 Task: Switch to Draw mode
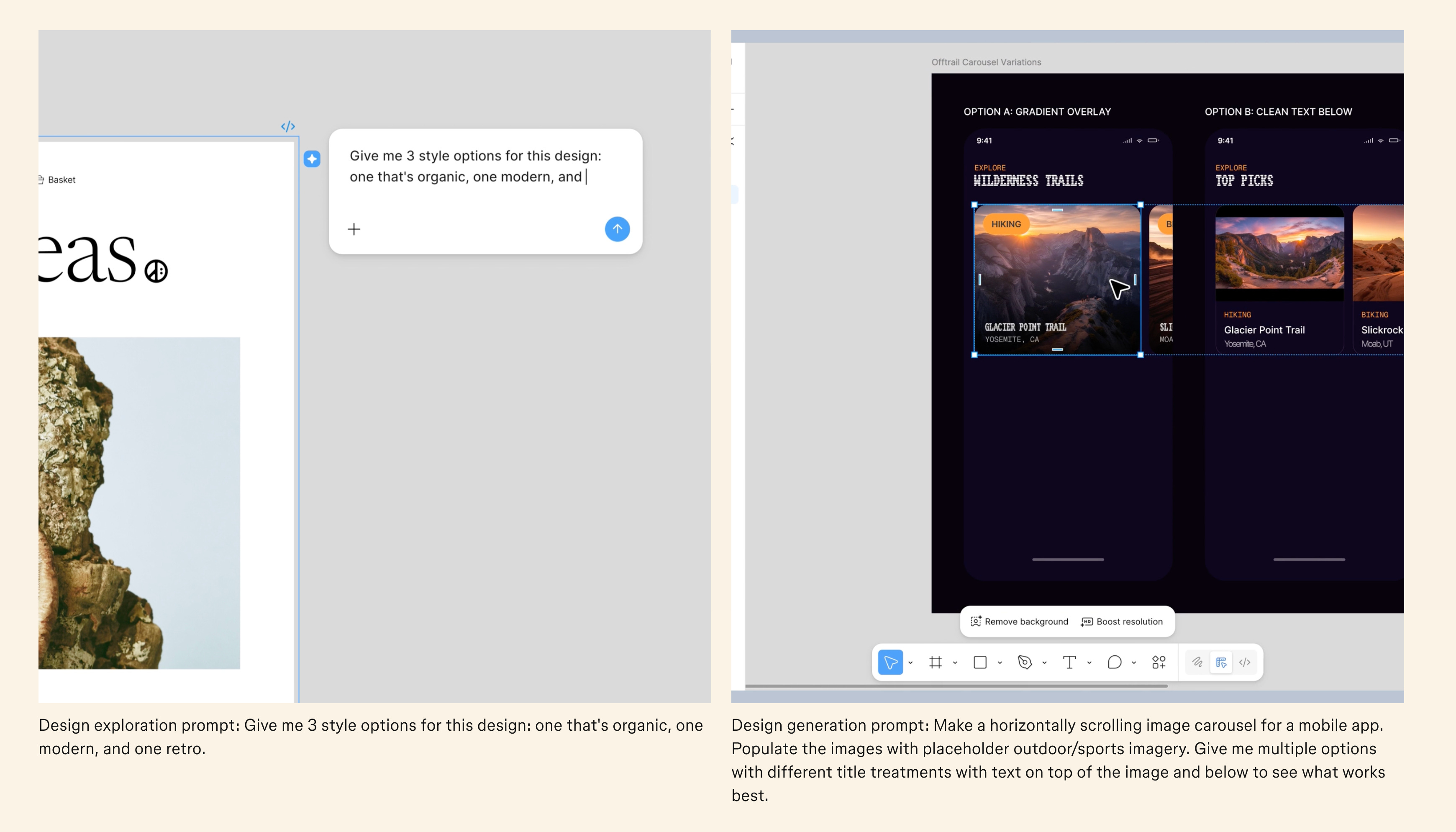click(1197, 662)
